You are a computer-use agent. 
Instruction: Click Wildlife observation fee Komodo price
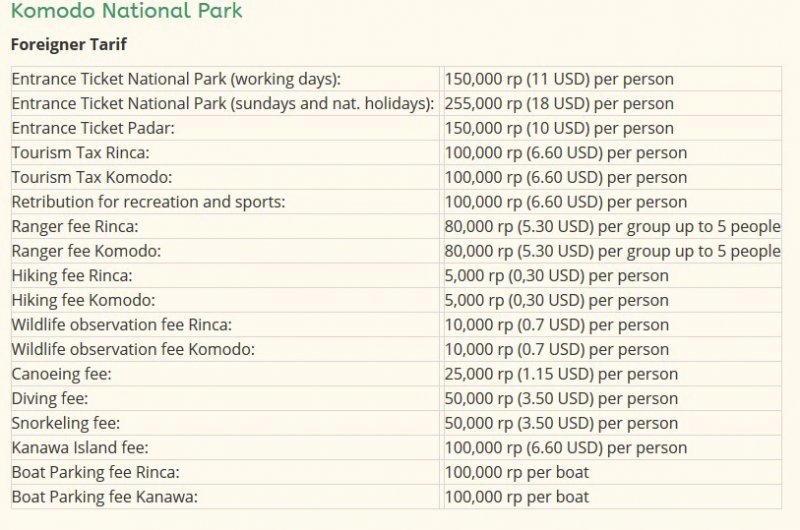coord(557,349)
